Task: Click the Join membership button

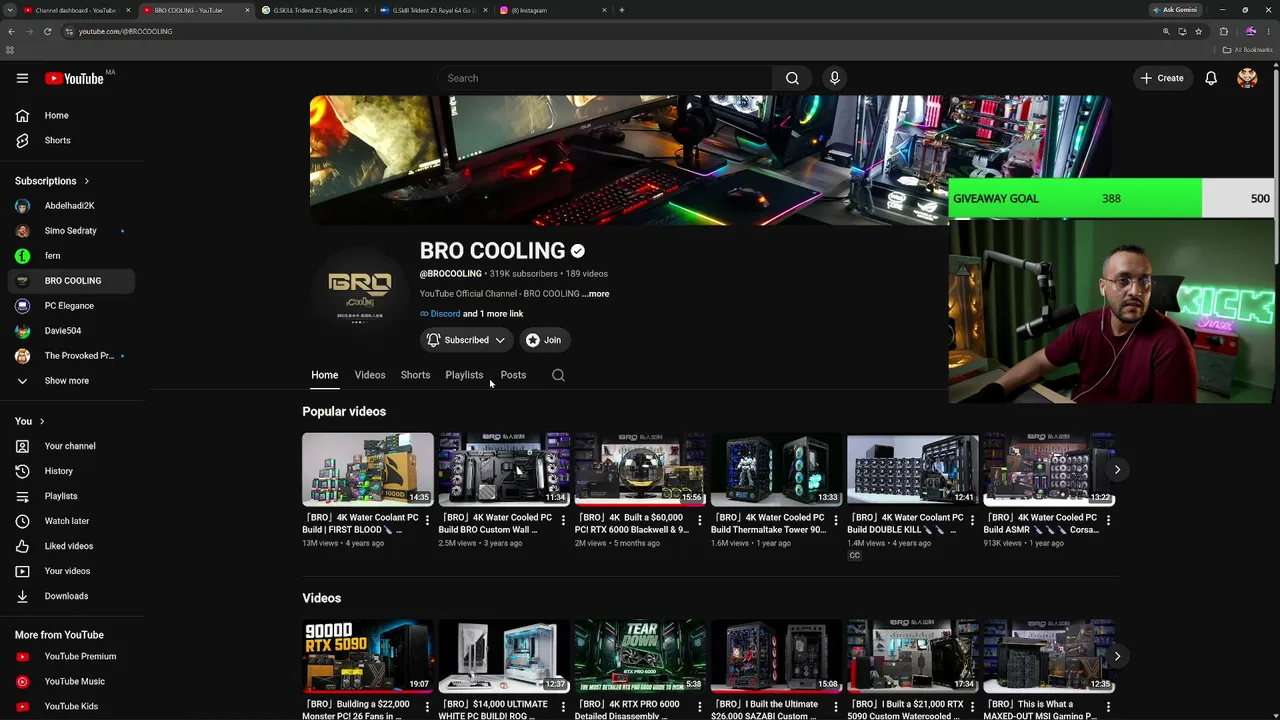Action: click(545, 340)
